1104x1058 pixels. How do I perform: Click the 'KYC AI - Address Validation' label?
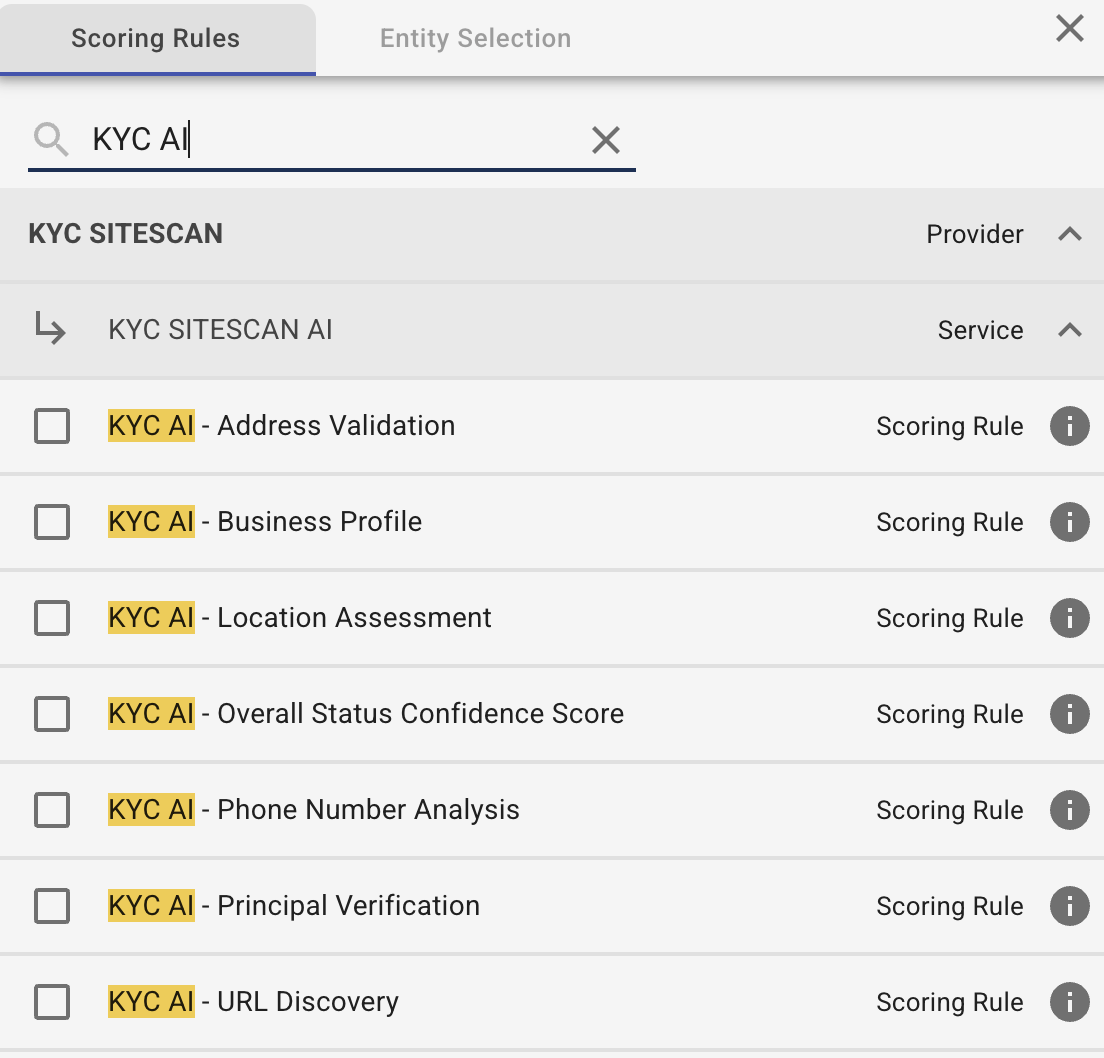pyautogui.click(x=282, y=426)
